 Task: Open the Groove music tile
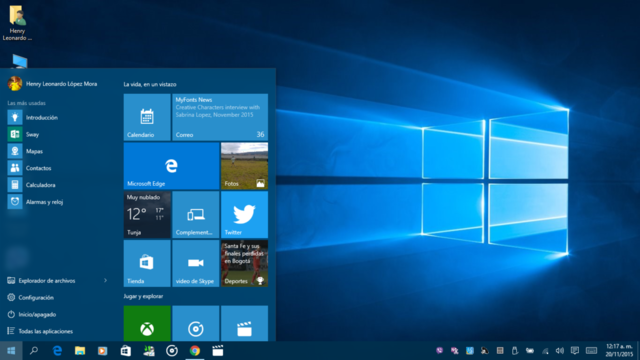point(196,323)
